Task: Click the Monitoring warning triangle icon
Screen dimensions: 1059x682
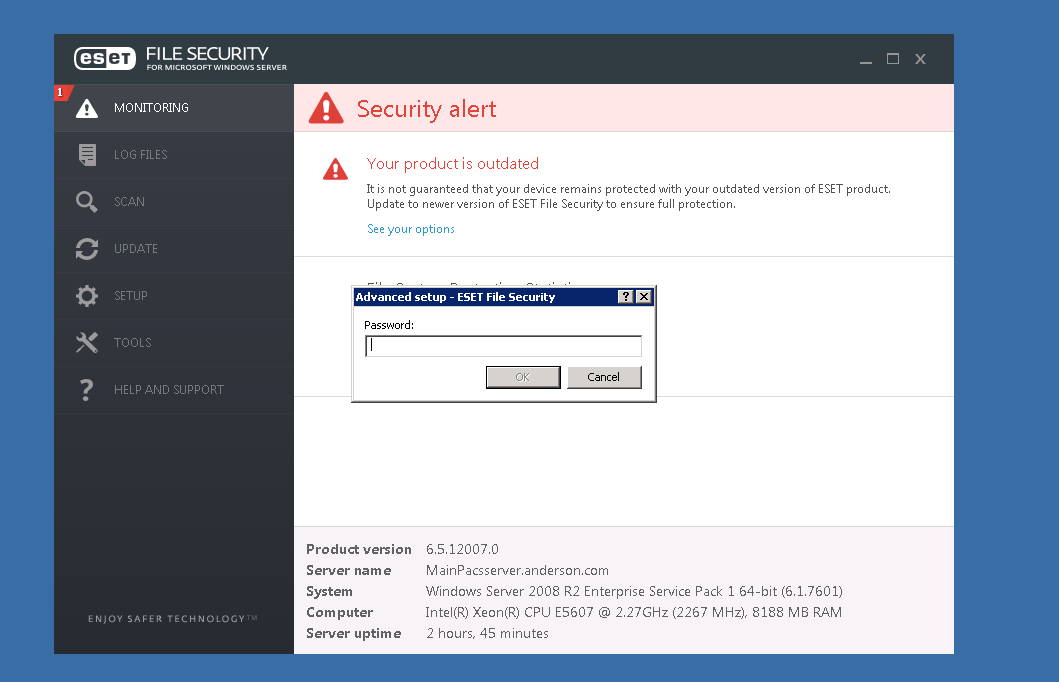Action: coord(86,108)
